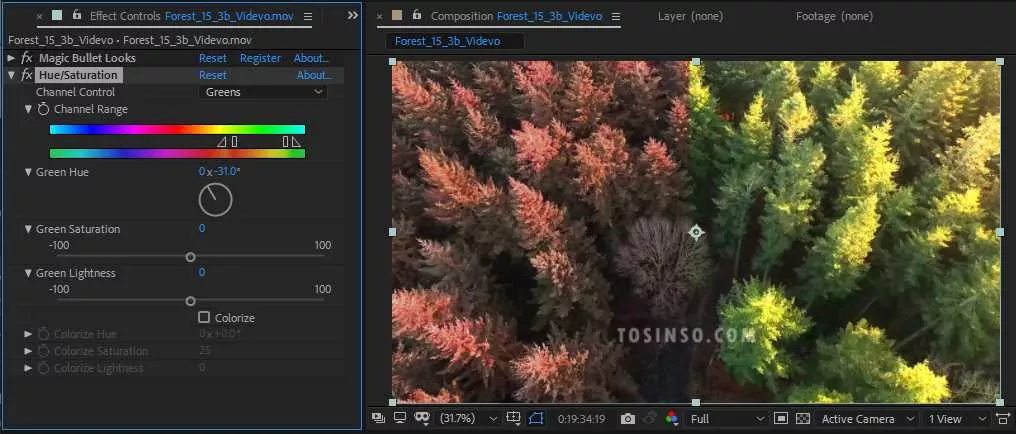
Task: Show the hidden panels via double chevron
Action: (x=352, y=15)
